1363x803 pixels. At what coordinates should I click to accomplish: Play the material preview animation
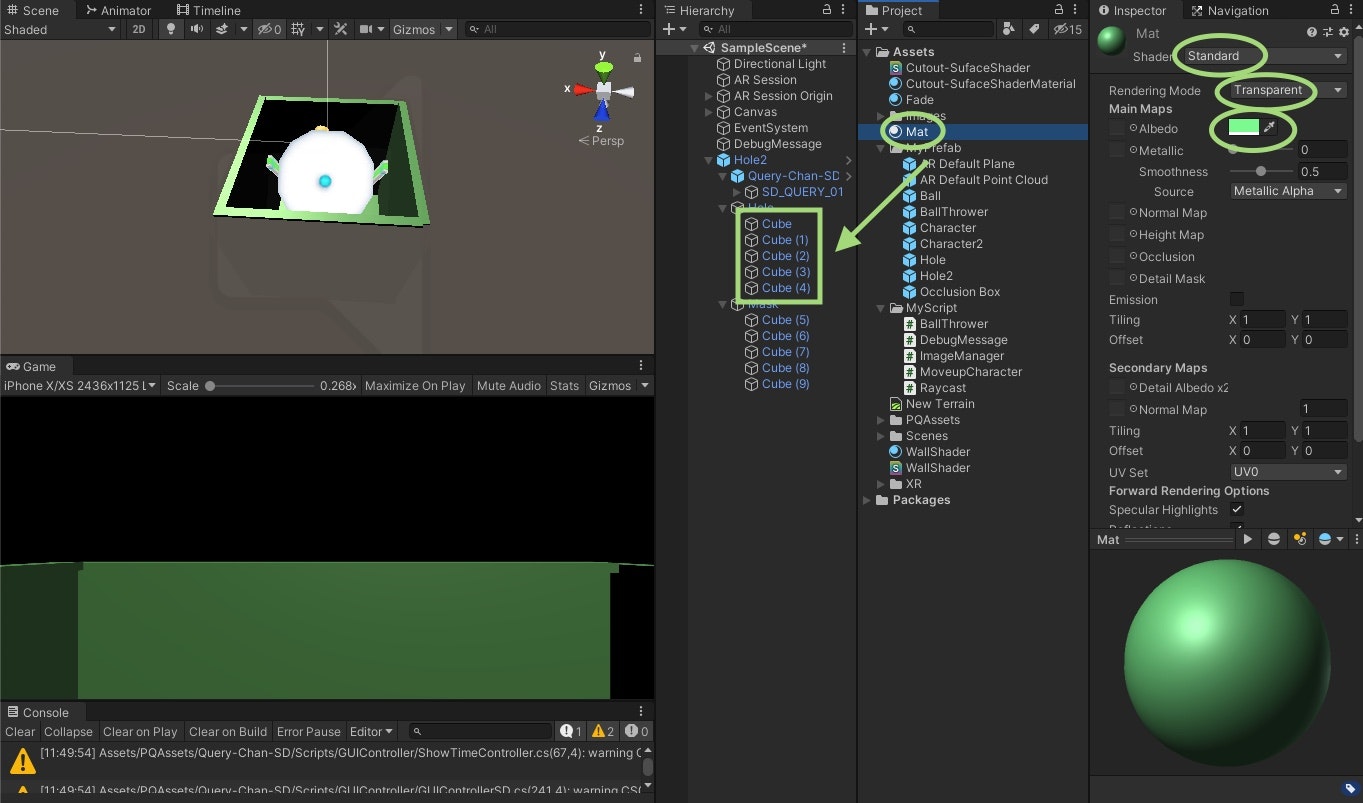pos(1248,539)
